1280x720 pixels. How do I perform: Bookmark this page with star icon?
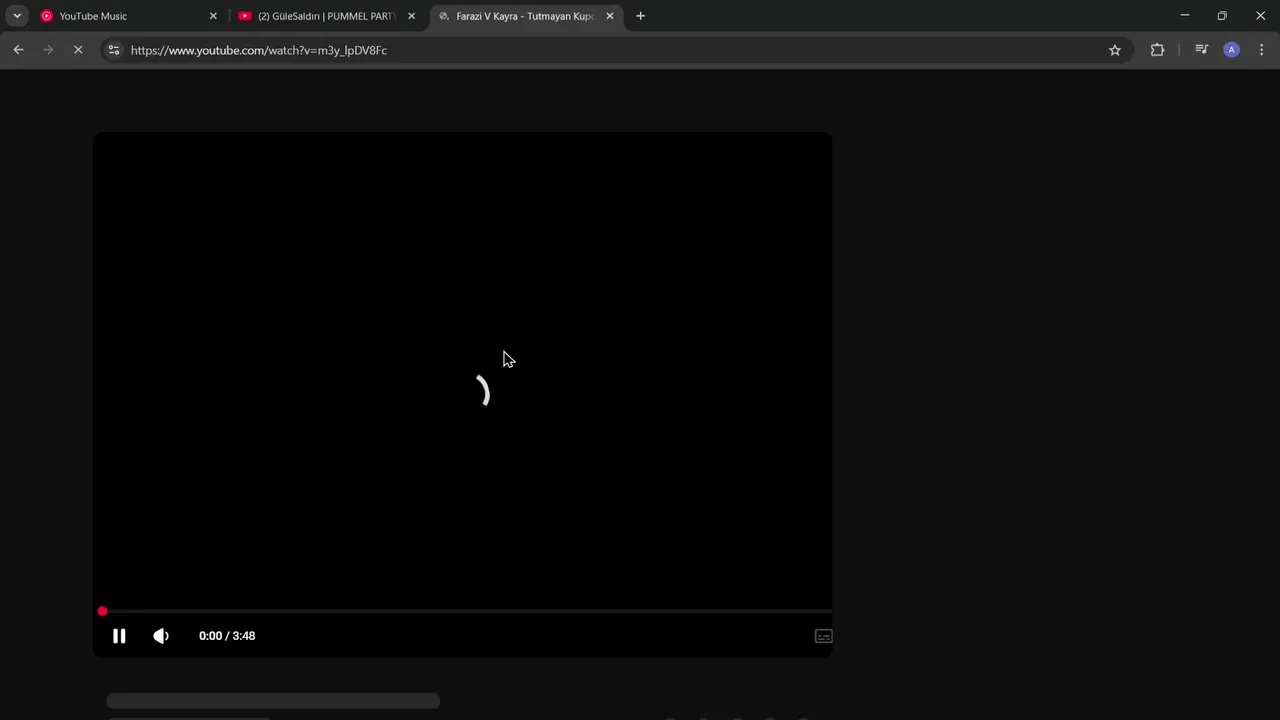pos(1115,50)
